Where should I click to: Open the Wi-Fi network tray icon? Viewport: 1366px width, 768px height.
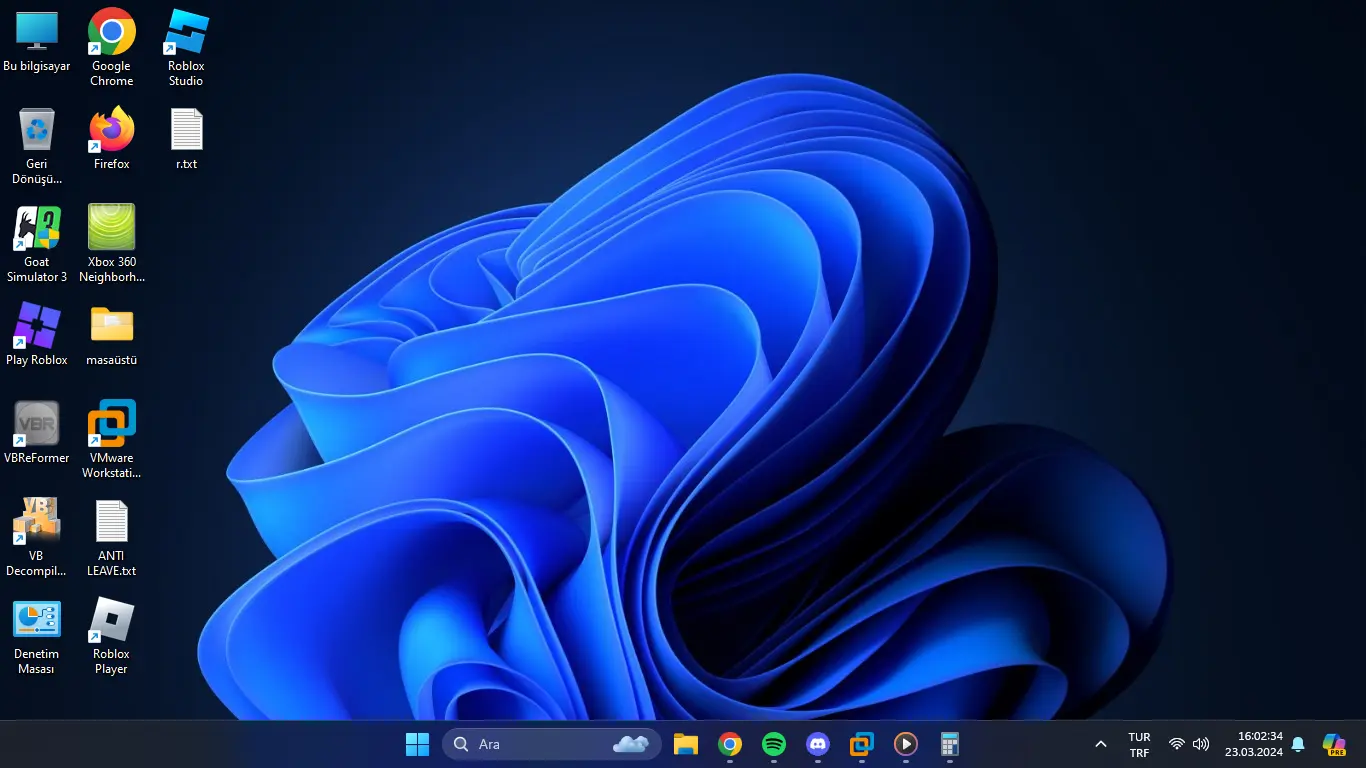[x=1177, y=744]
